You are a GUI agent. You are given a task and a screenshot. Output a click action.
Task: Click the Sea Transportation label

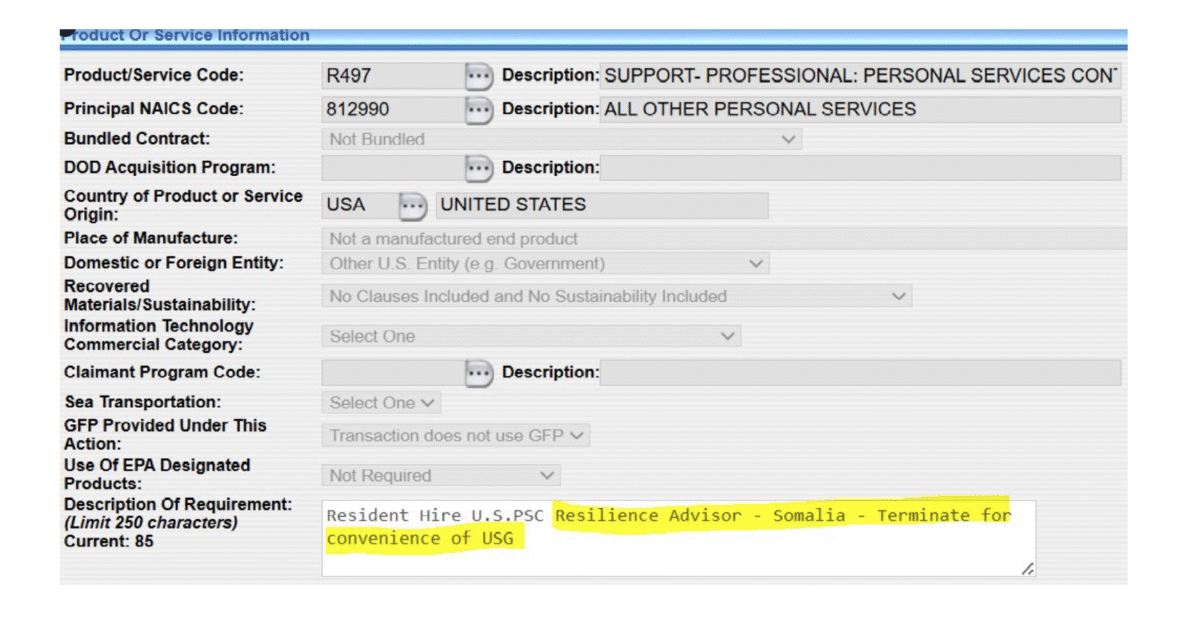[142, 402]
